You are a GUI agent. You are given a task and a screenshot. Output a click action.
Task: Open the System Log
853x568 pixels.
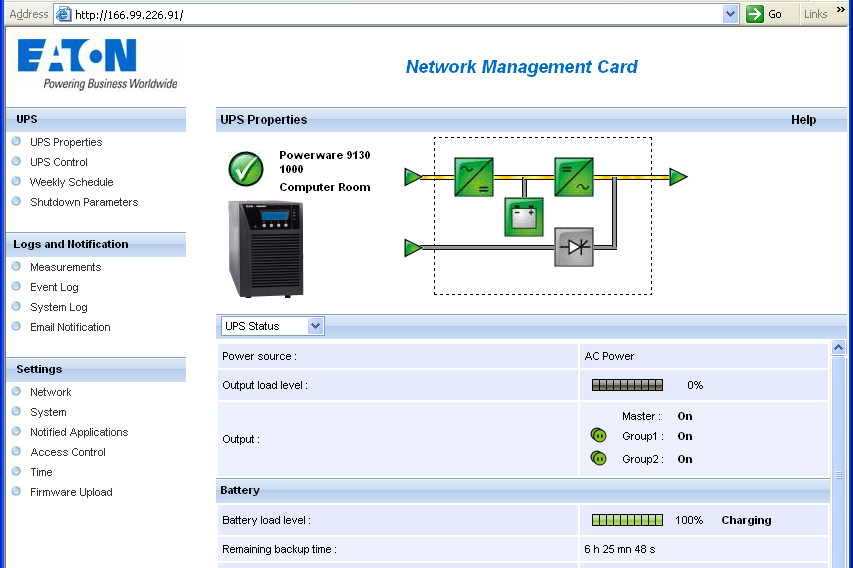(x=58, y=307)
